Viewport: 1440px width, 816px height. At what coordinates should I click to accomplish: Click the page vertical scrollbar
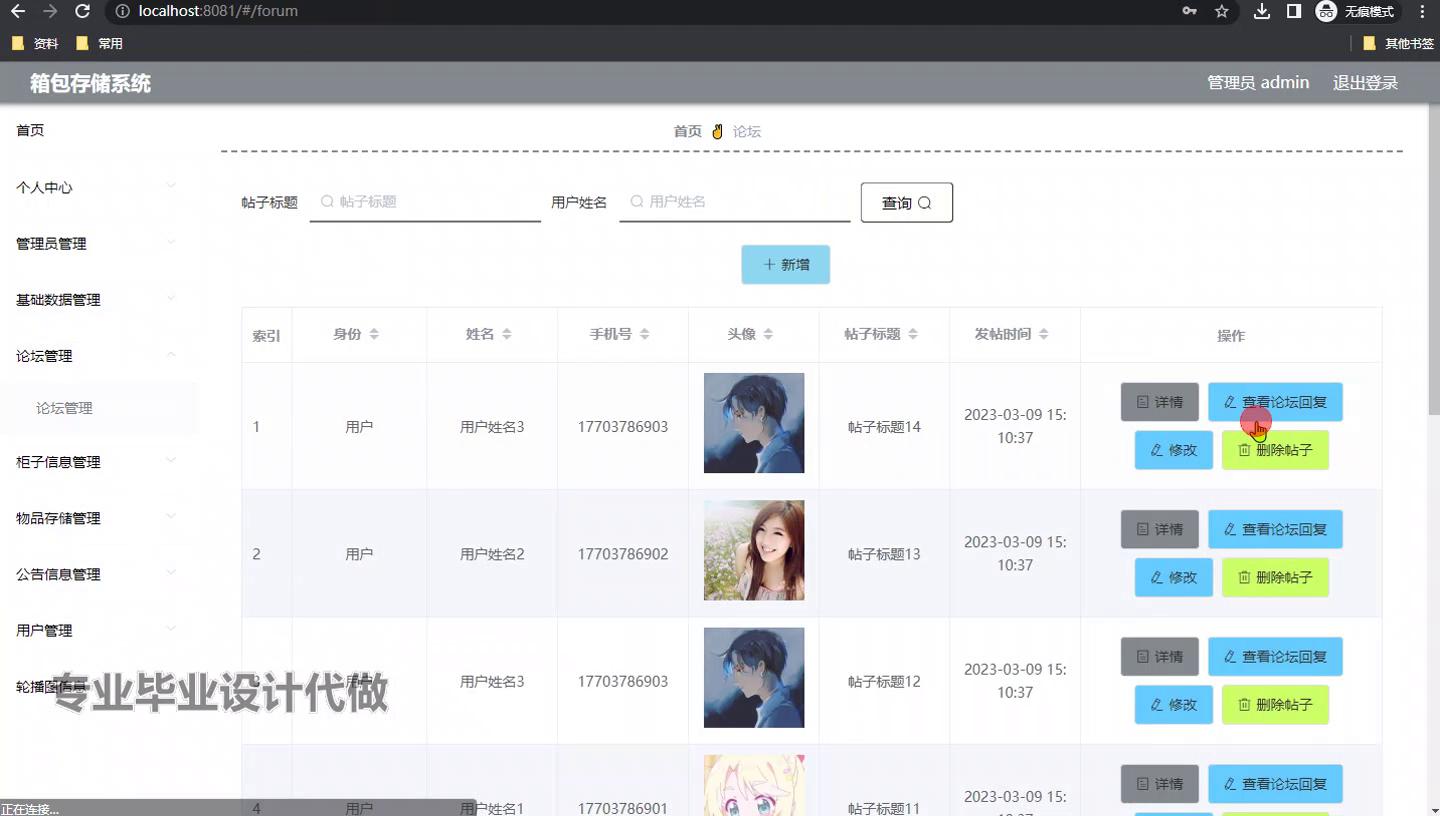[1434, 260]
